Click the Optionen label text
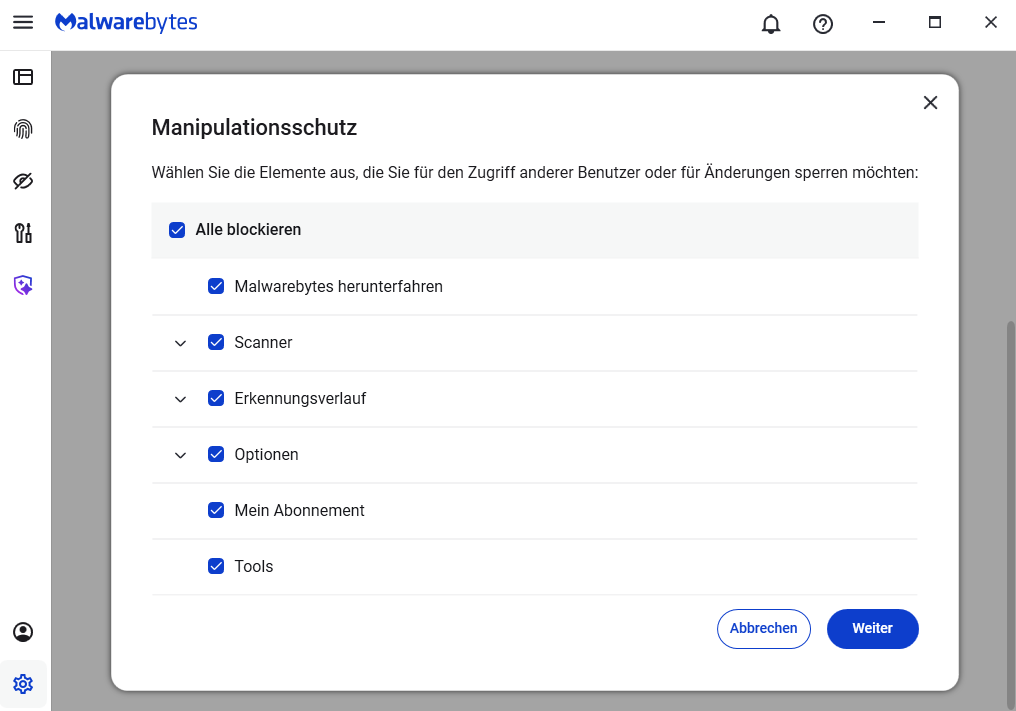Screen dimensions: 1016x711 pyautogui.click(x=266, y=454)
